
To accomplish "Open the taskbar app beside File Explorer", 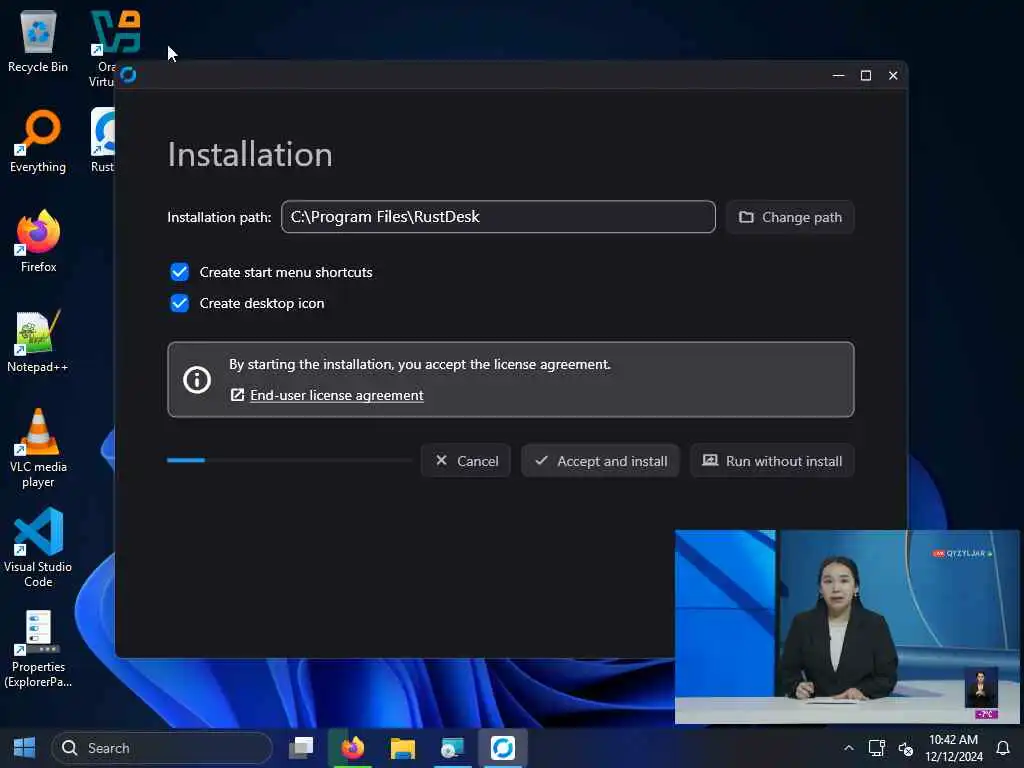I will coord(453,748).
